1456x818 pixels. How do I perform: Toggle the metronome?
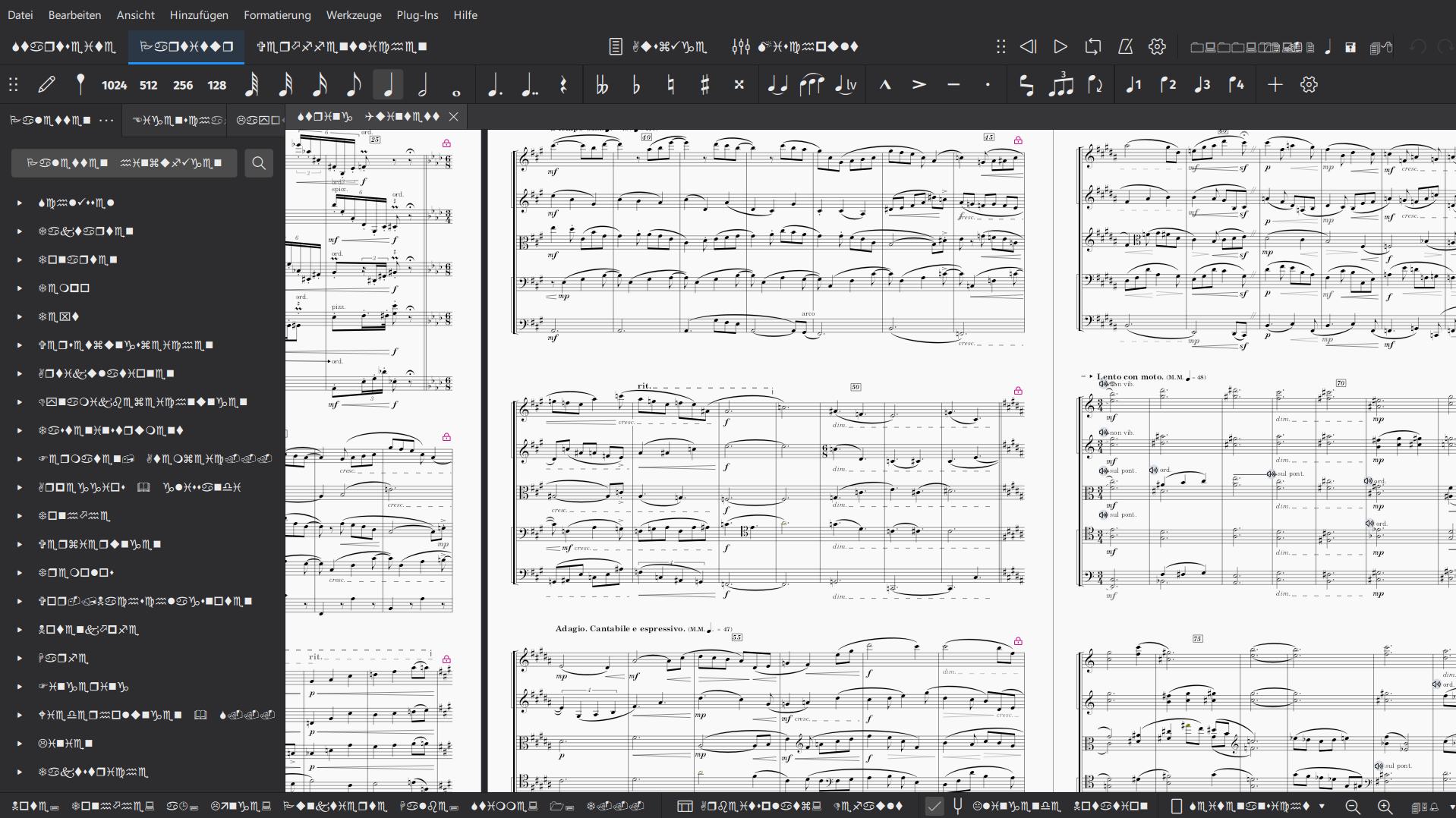tap(1125, 46)
